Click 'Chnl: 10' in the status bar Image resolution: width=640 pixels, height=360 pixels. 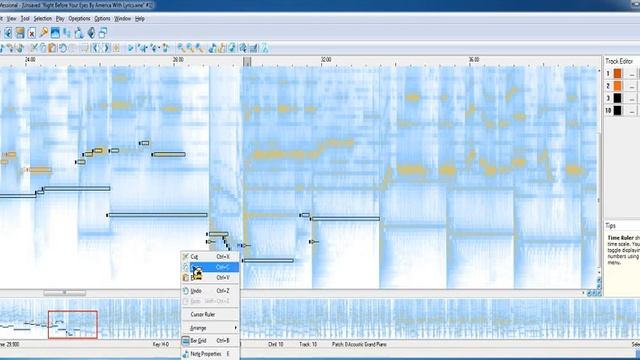coord(276,344)
